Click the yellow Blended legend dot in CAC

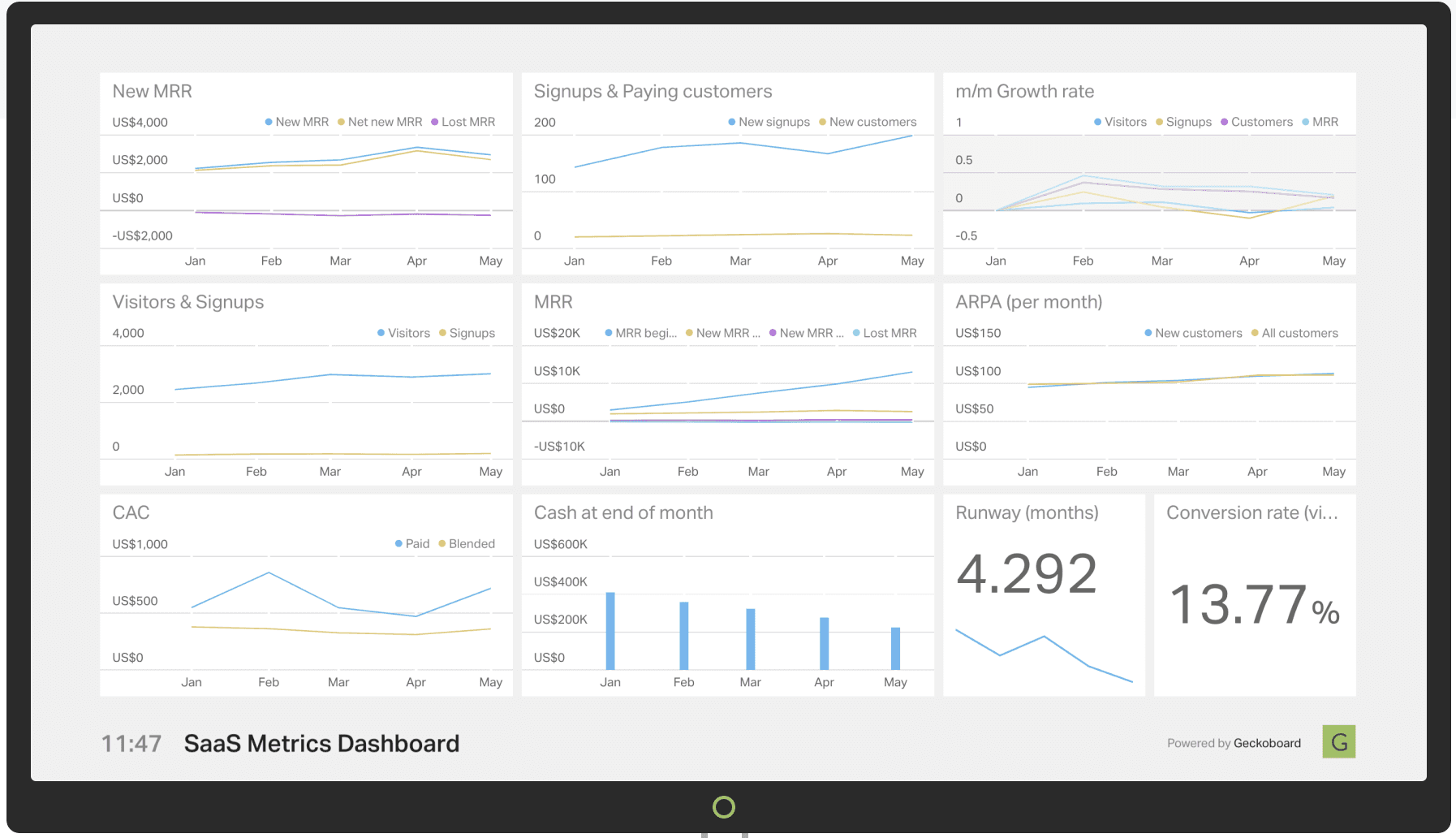pyautogui.click(x=442, y=544)
